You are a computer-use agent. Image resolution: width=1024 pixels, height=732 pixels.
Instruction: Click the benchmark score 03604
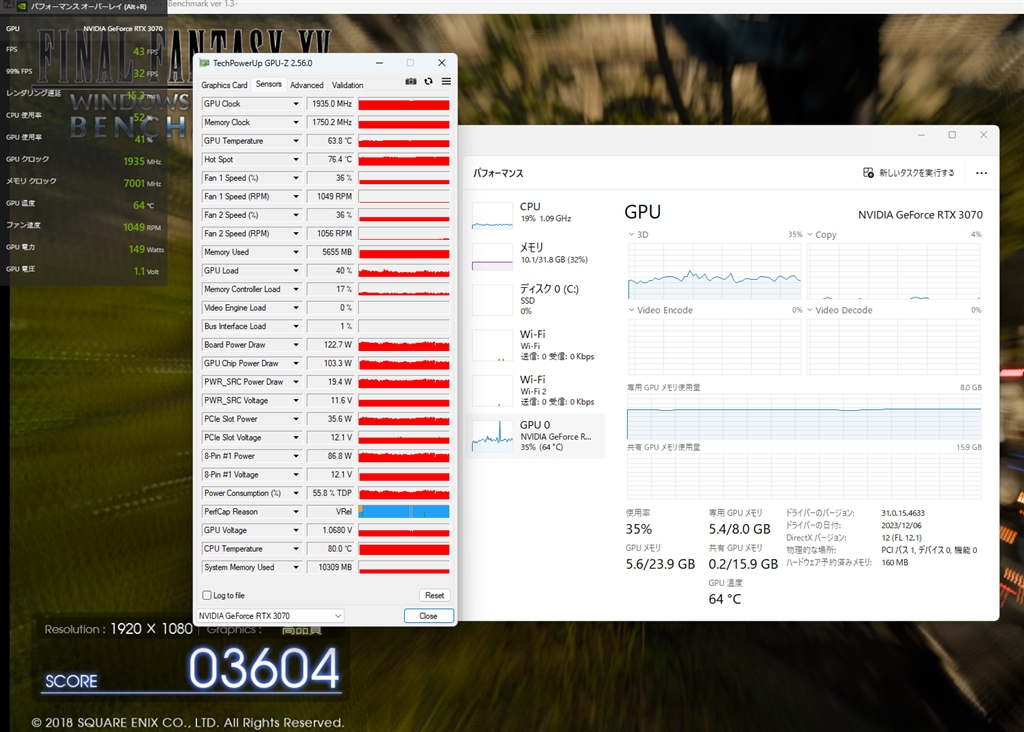tap(264, 669)
